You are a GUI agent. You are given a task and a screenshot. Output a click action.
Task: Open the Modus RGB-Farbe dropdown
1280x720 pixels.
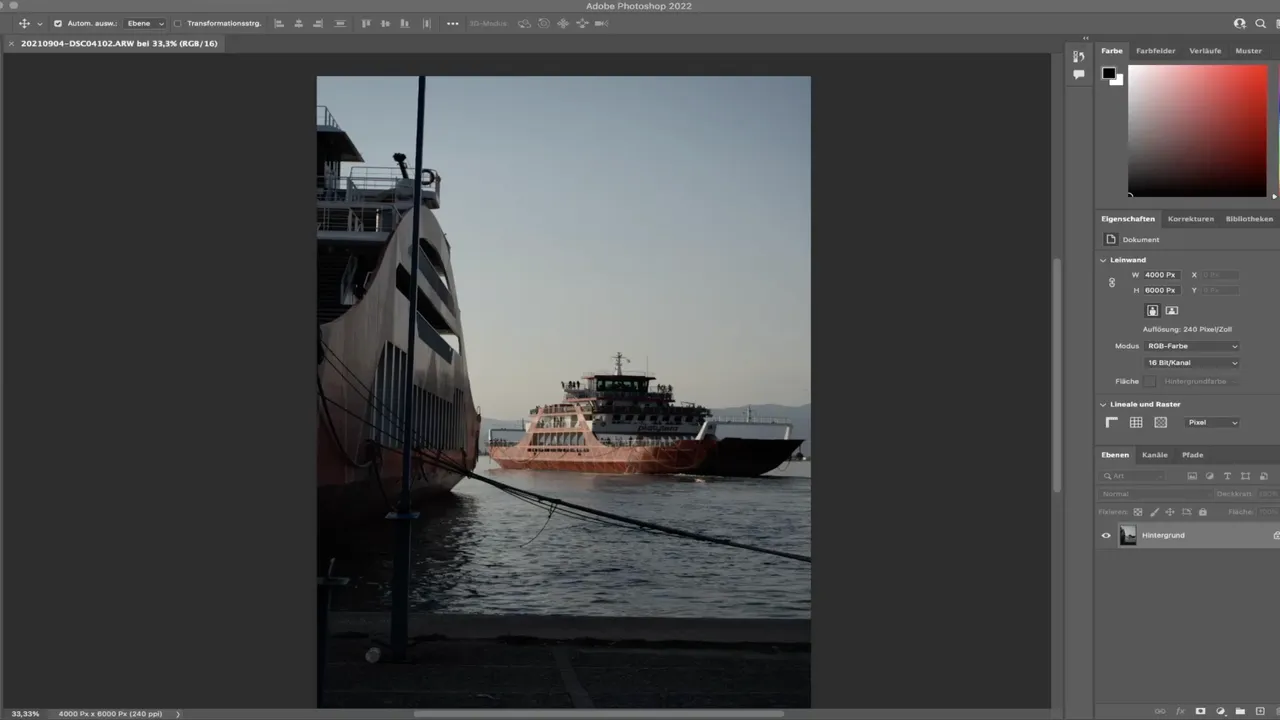(x=1191, y=346)
